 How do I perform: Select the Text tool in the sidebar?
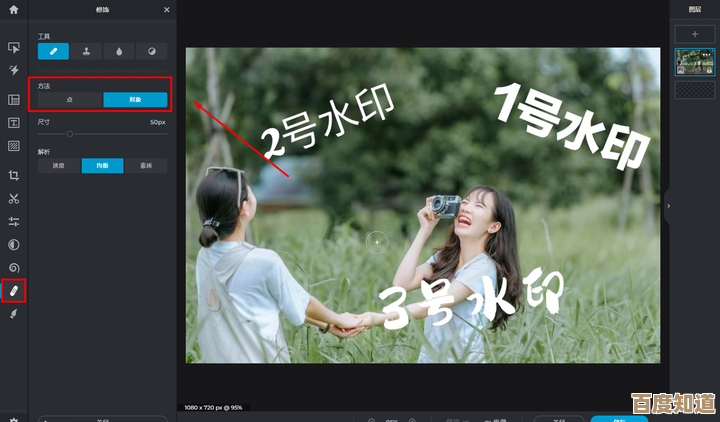click(x=14, y=123)
